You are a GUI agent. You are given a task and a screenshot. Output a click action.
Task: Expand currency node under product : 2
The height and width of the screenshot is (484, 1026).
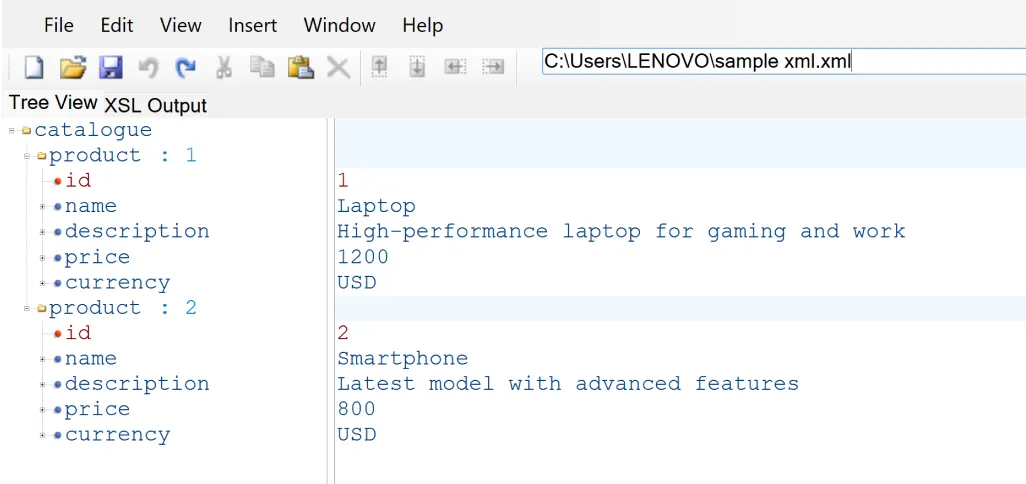click(x=43, y=436)
